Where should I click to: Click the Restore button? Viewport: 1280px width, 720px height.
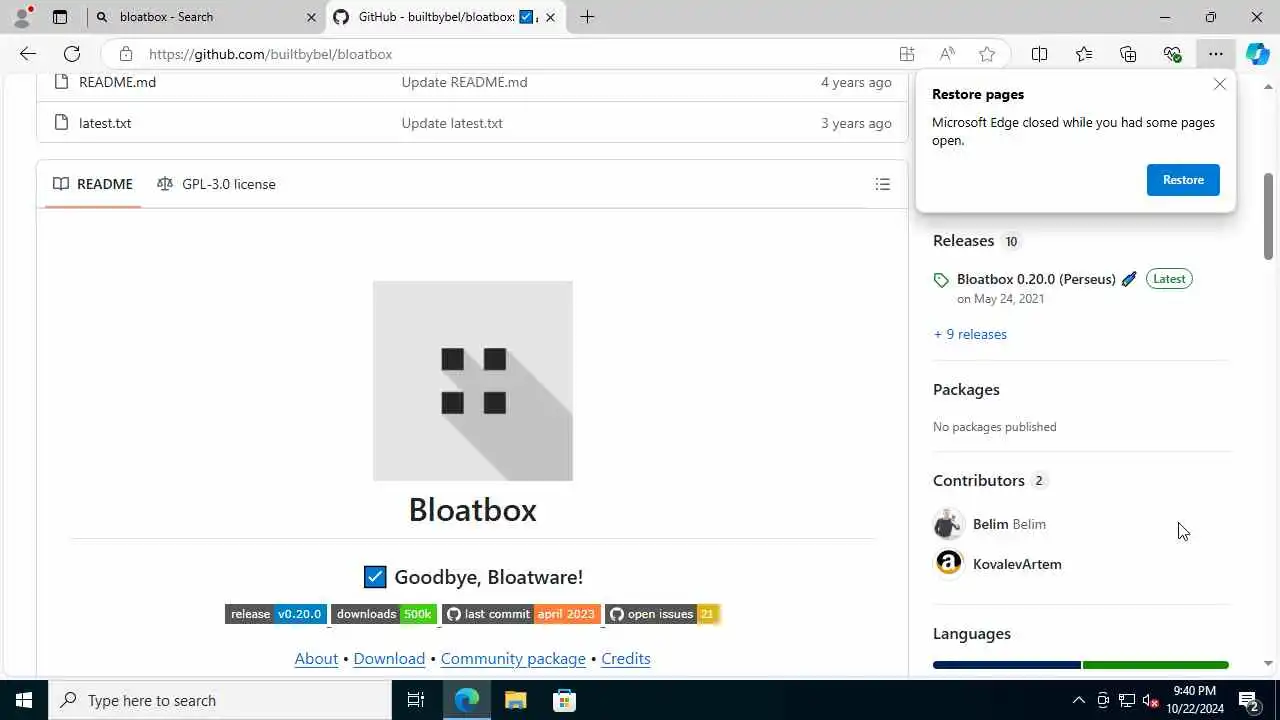[x=1183, y=180]
